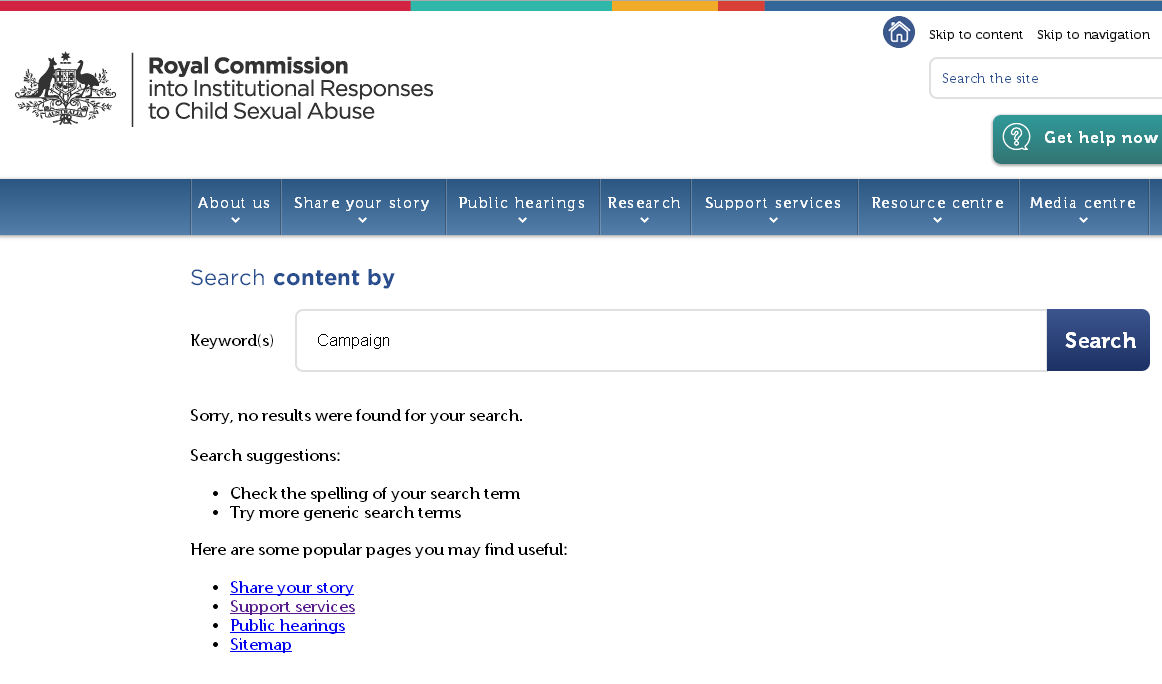Expand the Share your story chevron
Image resolution: width=1162 pixels, height=684 pixels.
pos(362,221)
